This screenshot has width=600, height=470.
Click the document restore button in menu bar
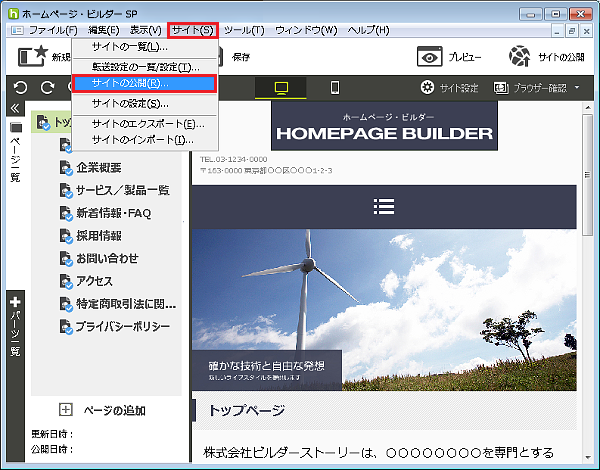(x=571, y=31)
